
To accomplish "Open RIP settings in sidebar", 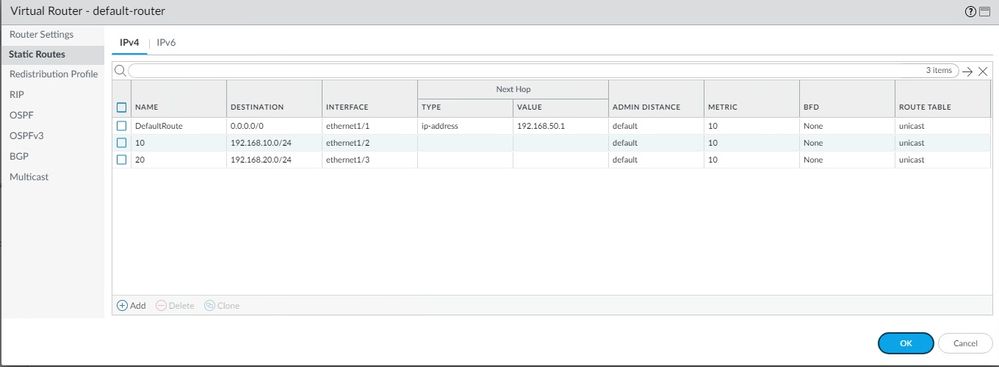I will 17,95.
